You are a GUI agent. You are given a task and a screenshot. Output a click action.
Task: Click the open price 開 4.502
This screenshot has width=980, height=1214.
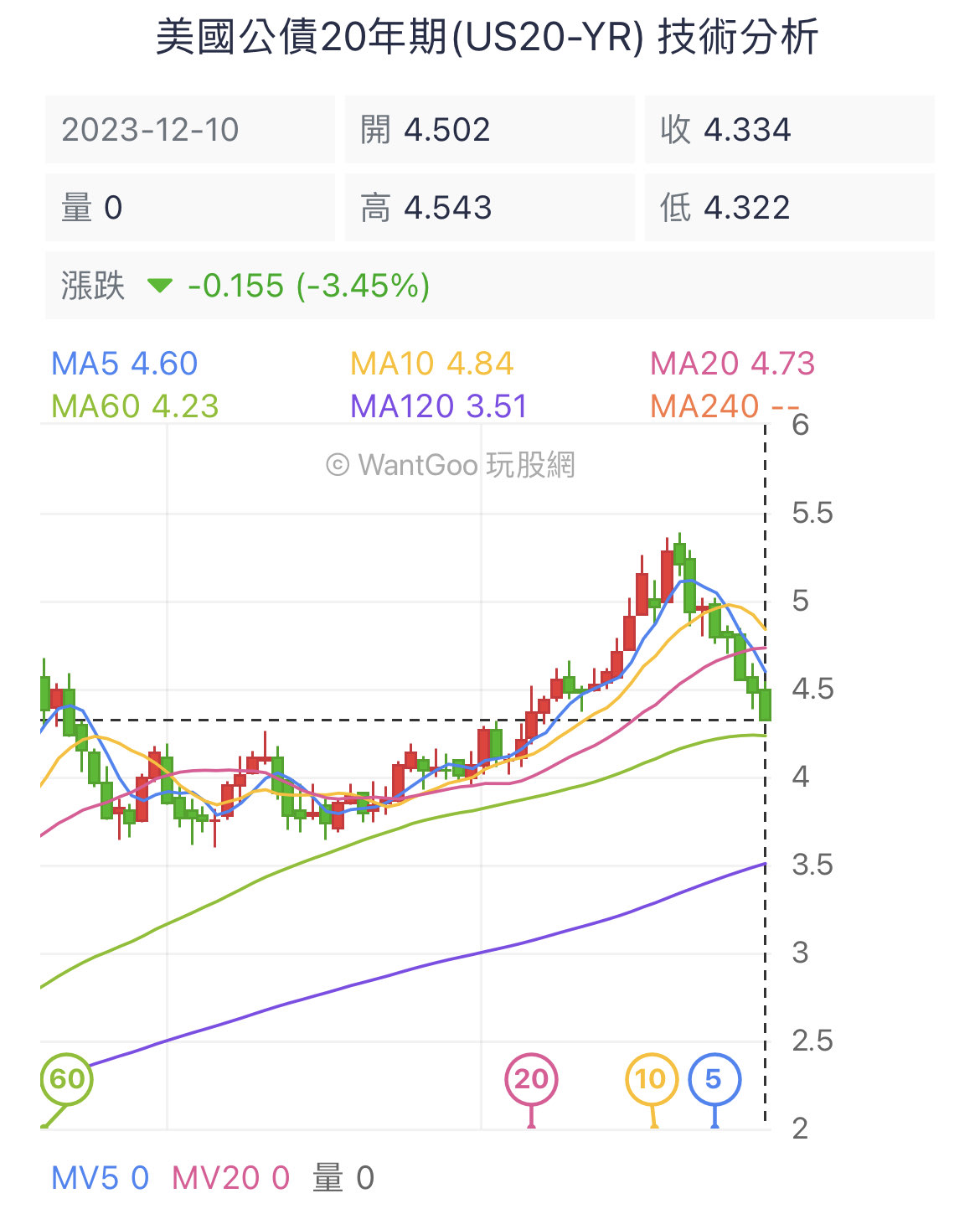click(490, 130)
